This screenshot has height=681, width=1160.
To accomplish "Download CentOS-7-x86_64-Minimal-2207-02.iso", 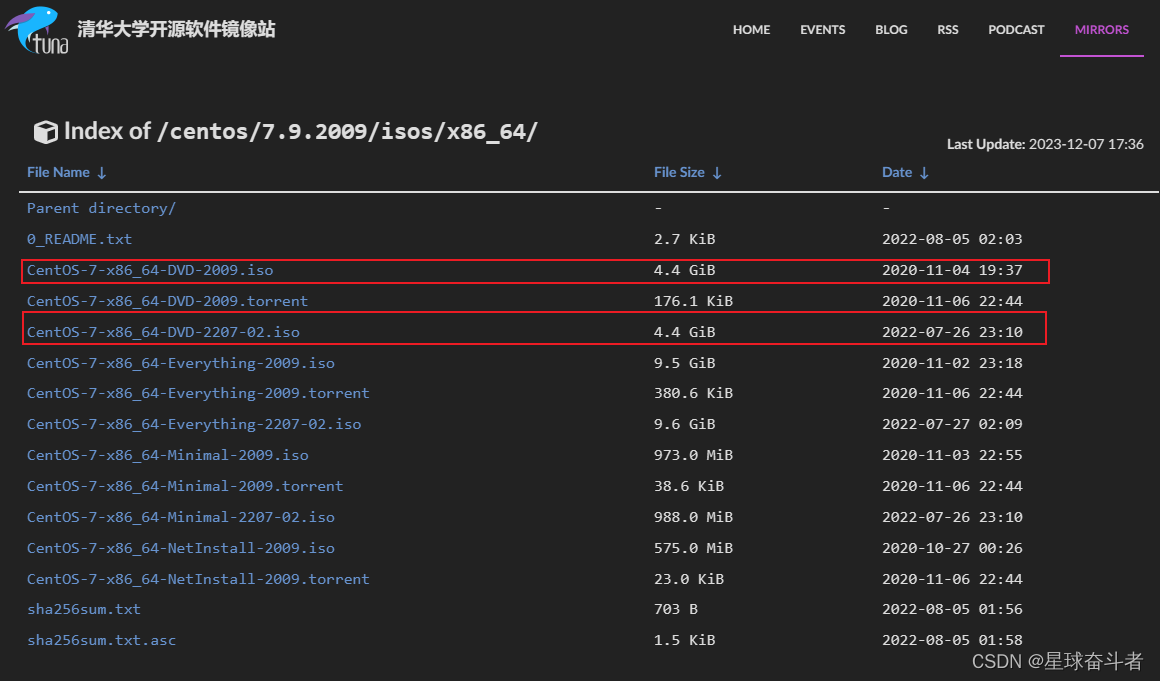I will [181, 518].
